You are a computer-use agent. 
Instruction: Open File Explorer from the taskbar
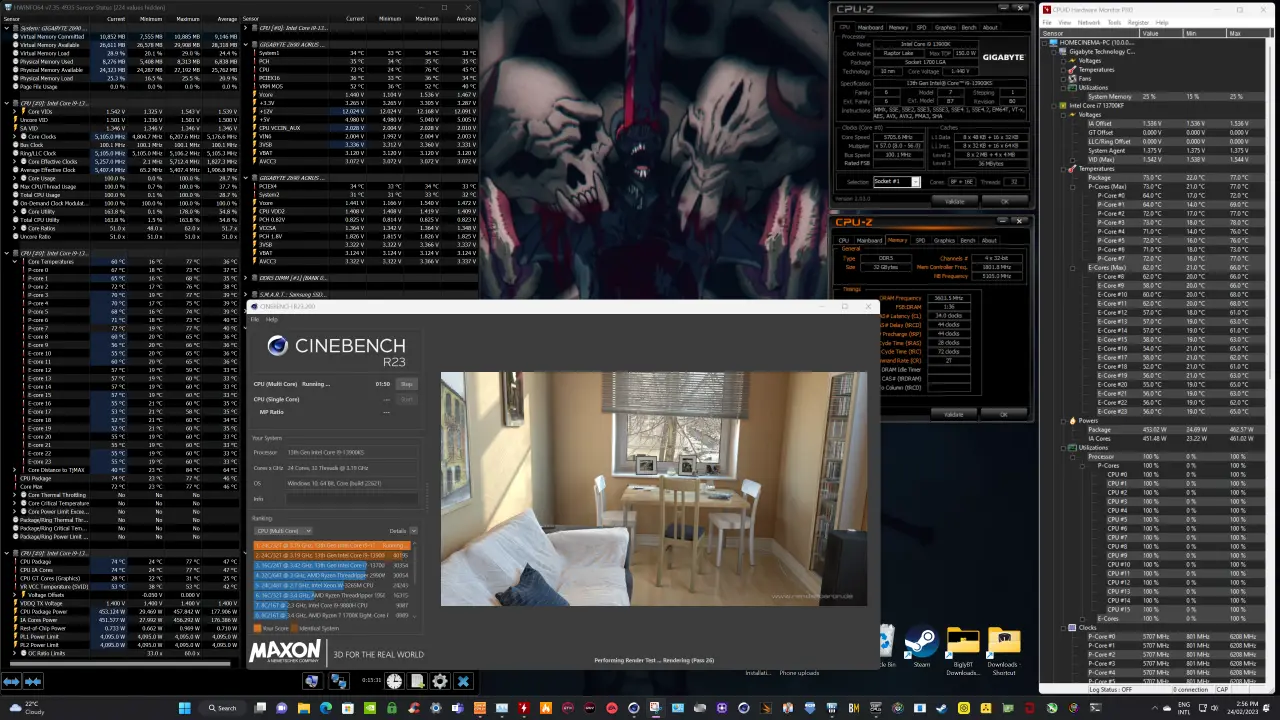coord(304,708)
